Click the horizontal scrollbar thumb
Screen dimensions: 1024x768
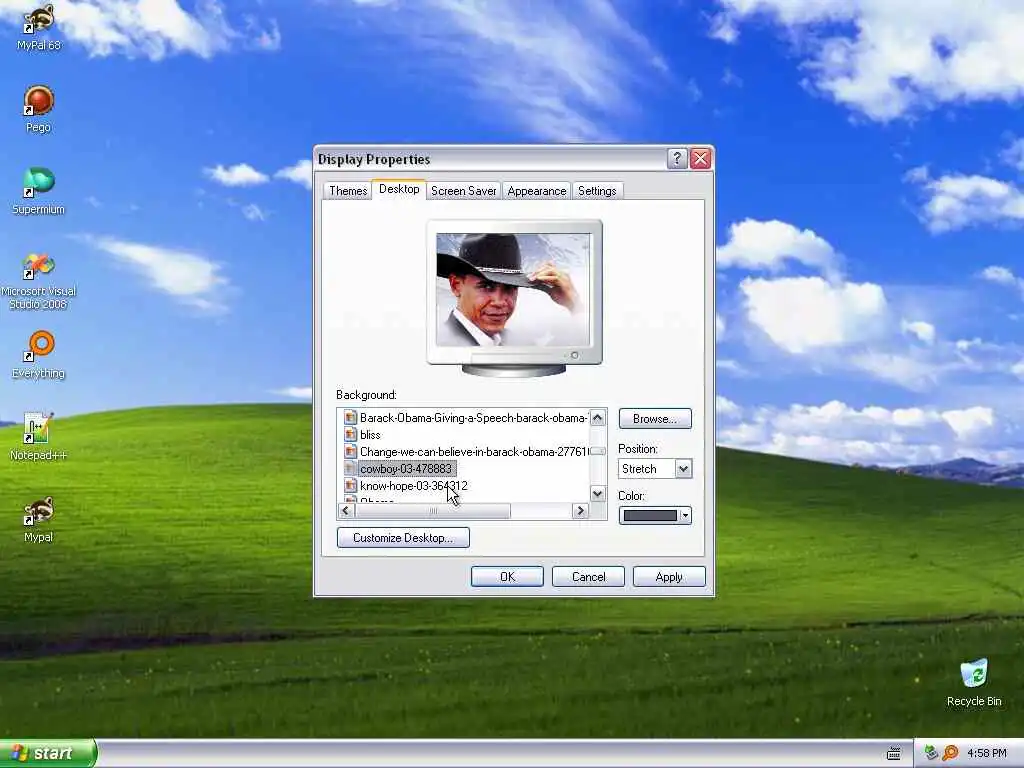pos(432,511)
